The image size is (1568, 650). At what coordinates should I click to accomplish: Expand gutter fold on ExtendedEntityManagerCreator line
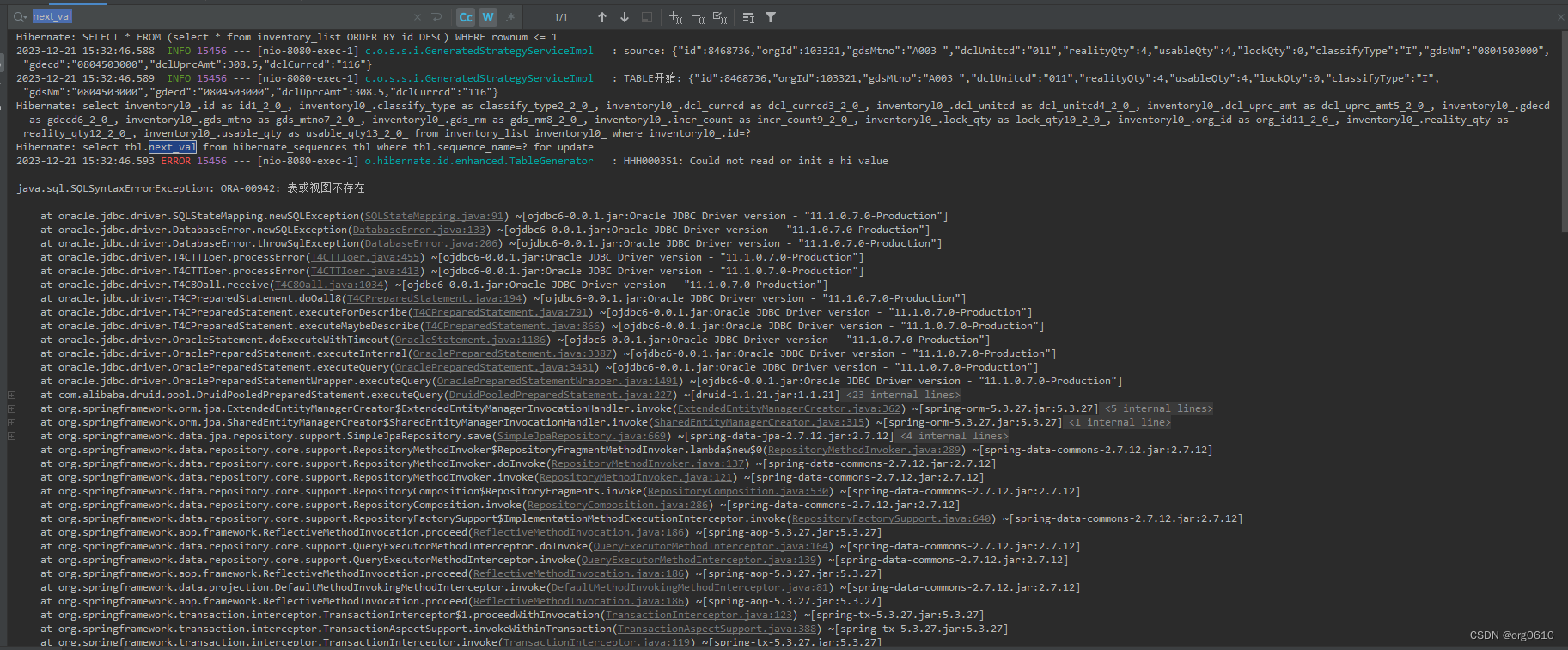coord(12,409)
